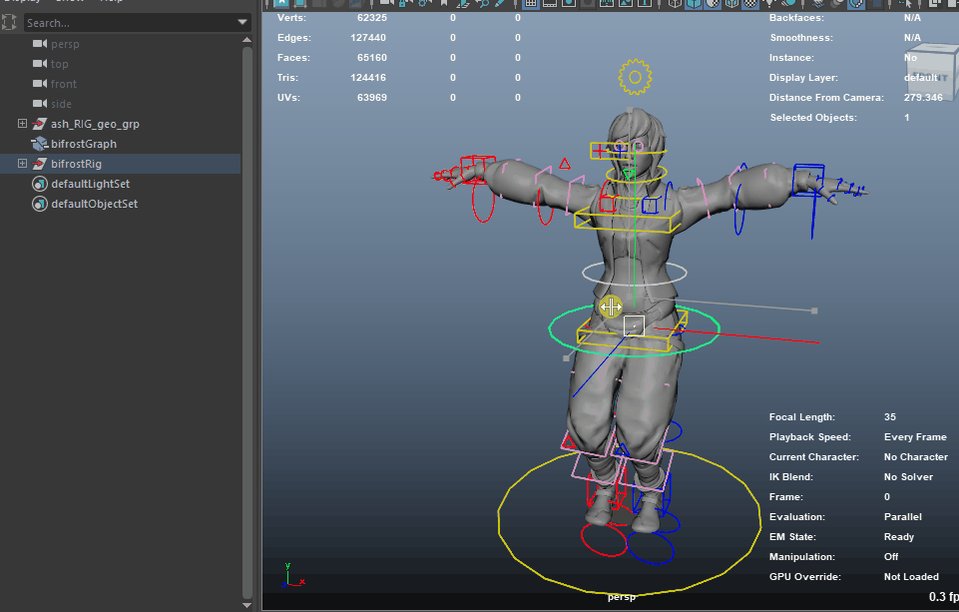
Task: Click the ash_RIG_geo_grp reference icon
Action: pyautogui.click(x=40, y=124)
